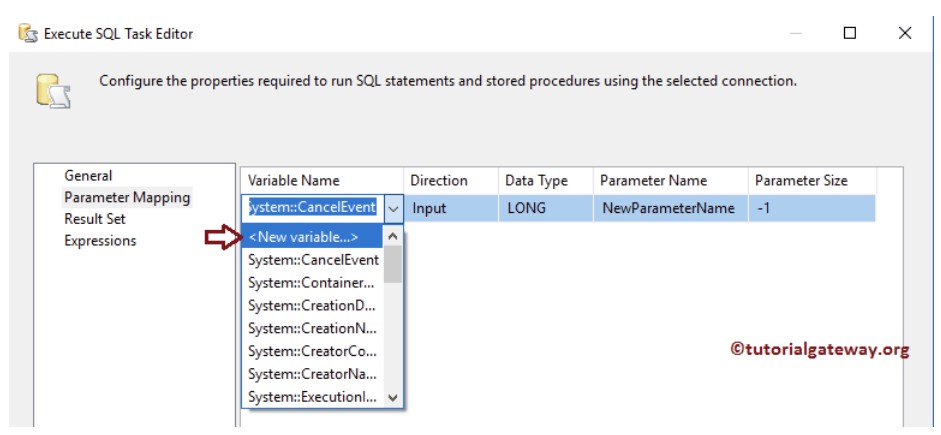Open the General page
The height and width of the screenshot is (435, 941).
point(88,176)
